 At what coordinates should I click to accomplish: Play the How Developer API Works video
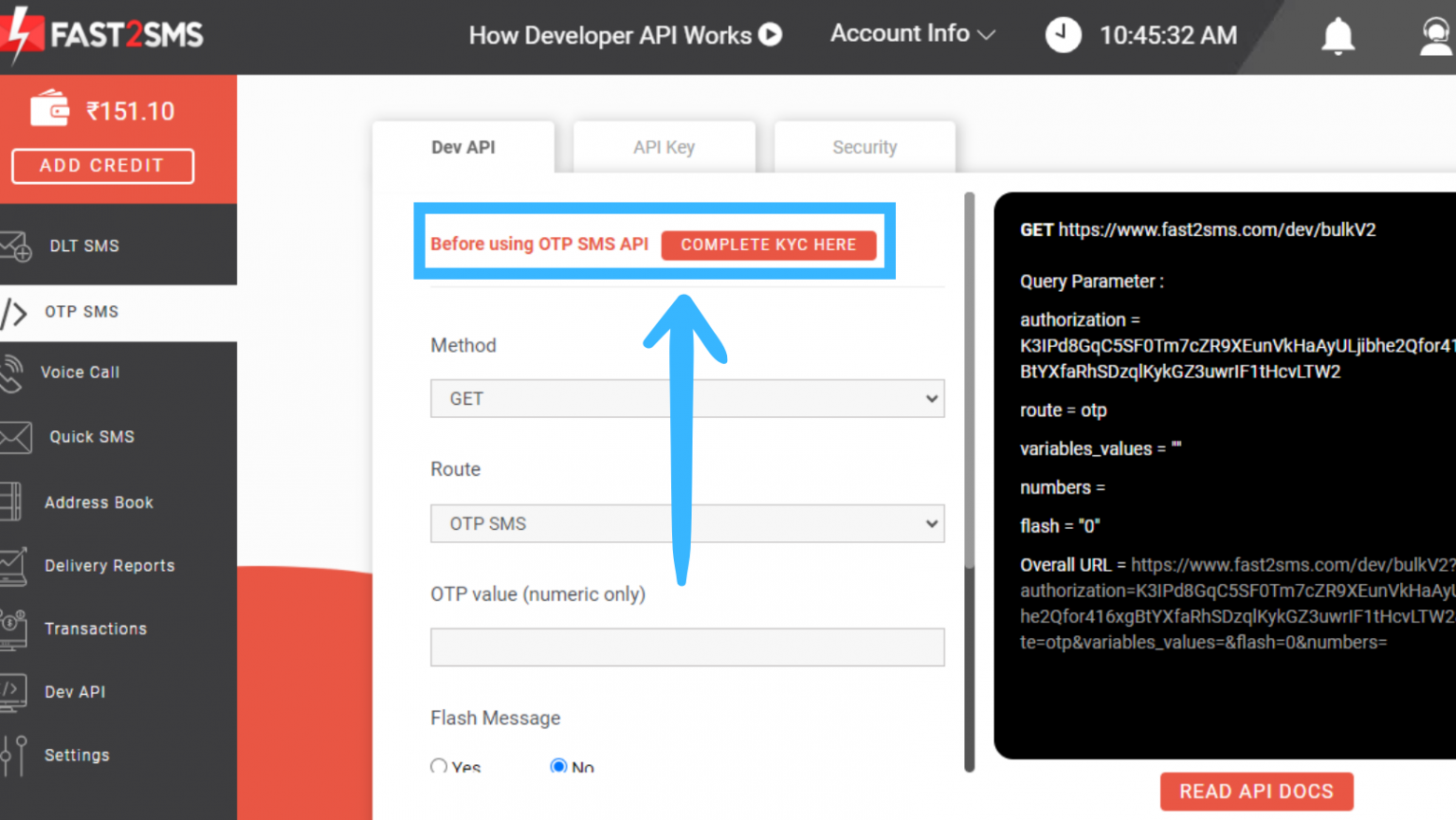(771, 34)
